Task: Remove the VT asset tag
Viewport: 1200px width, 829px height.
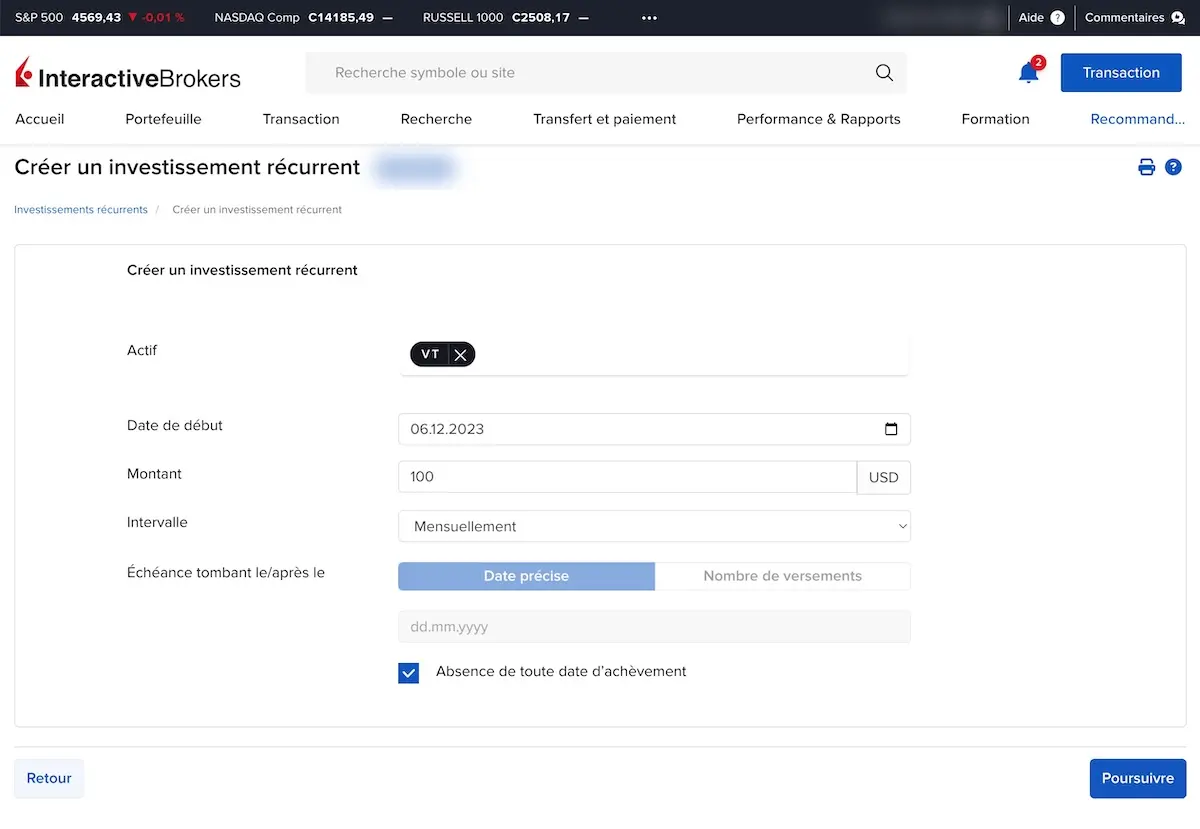Action: click(460, 355)
